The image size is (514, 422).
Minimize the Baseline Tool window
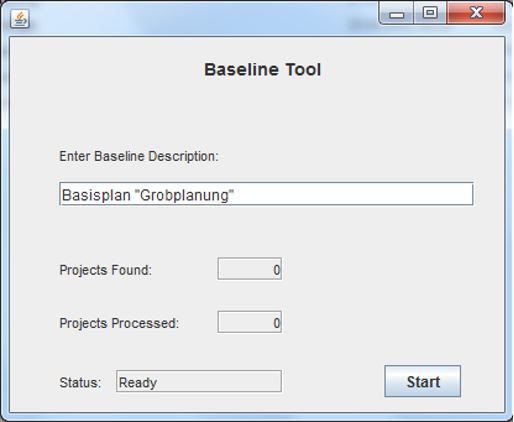point(397,13)
